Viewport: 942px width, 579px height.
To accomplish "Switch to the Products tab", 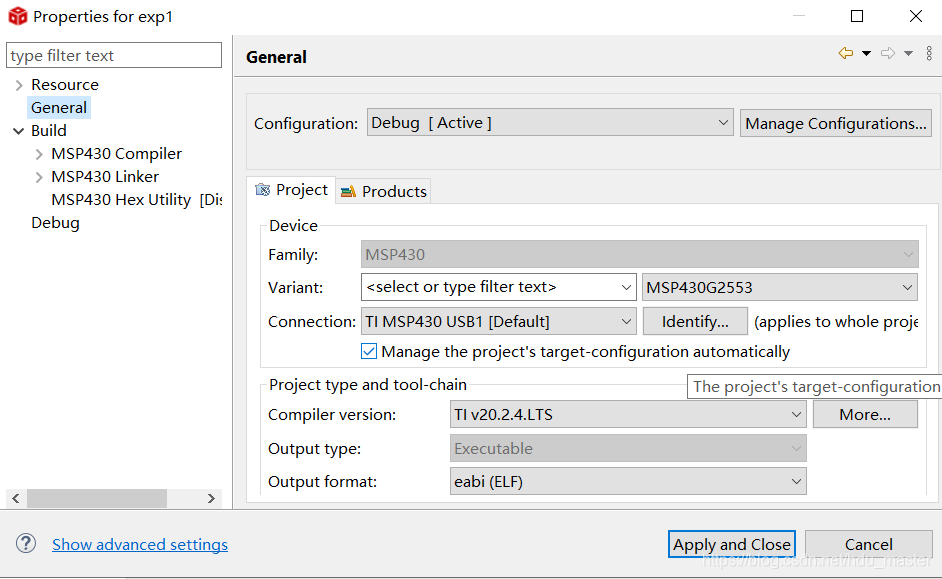I will pyautogui.click(x=383, y=192).
